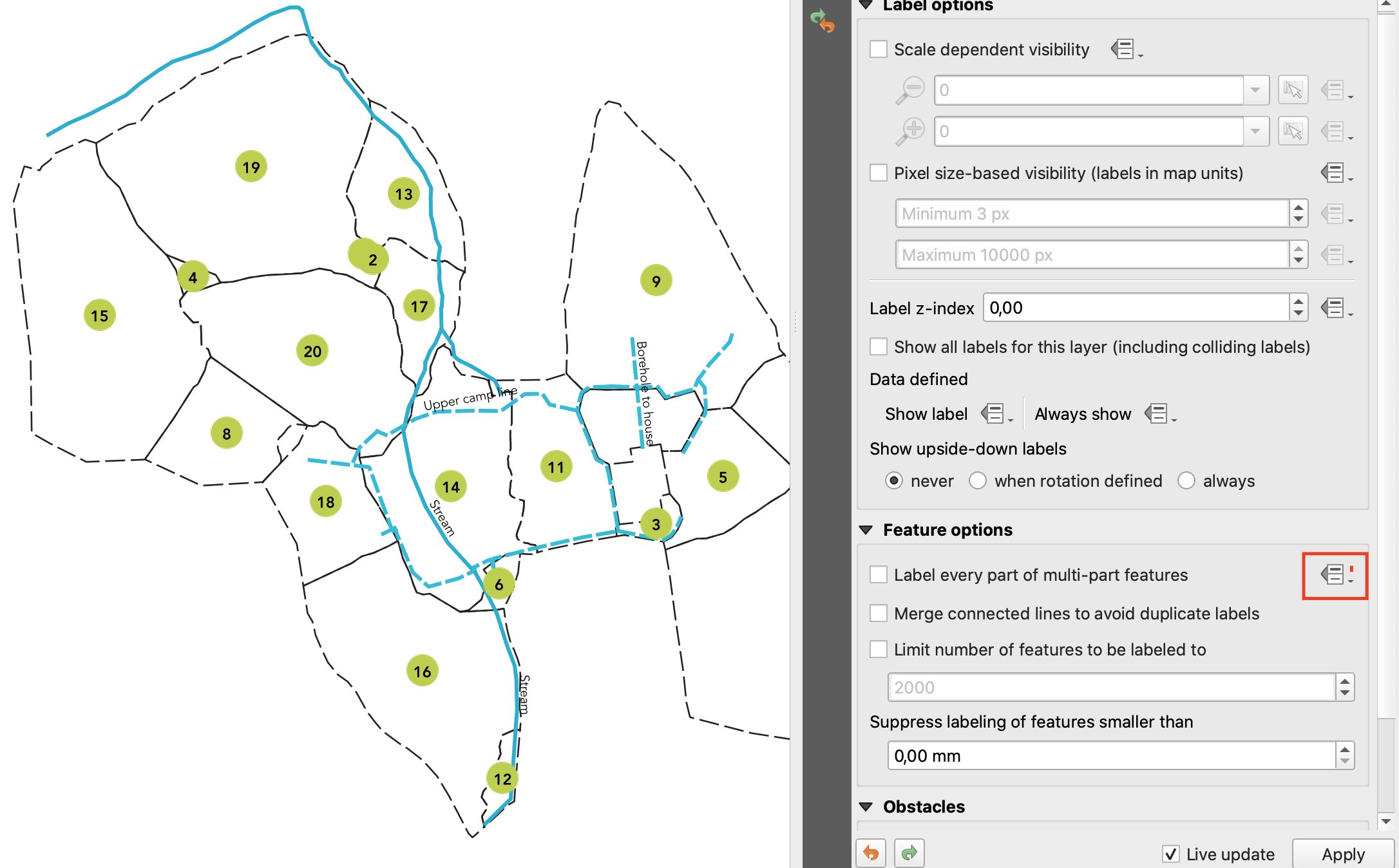Viewport: 1399px width, 868px height.
Task: Collapse the Feature options section
Action: coord(866,530)
